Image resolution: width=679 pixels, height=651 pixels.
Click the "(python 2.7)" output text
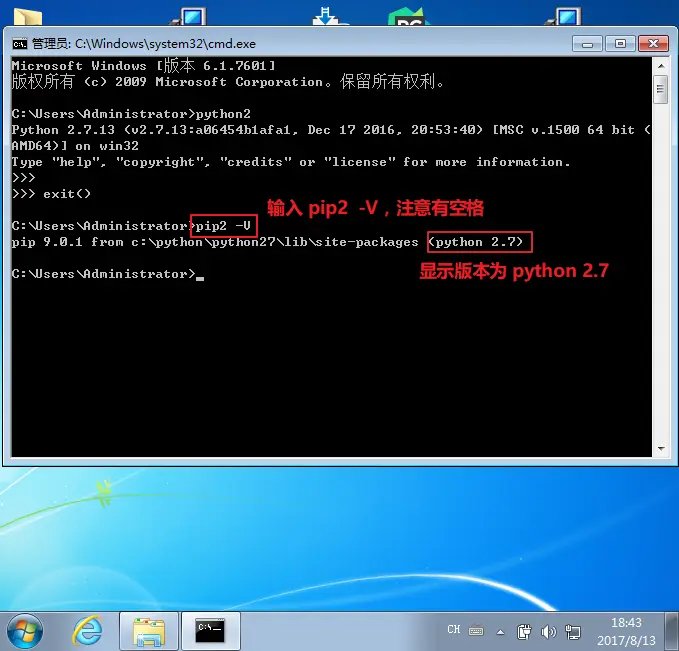475,242
